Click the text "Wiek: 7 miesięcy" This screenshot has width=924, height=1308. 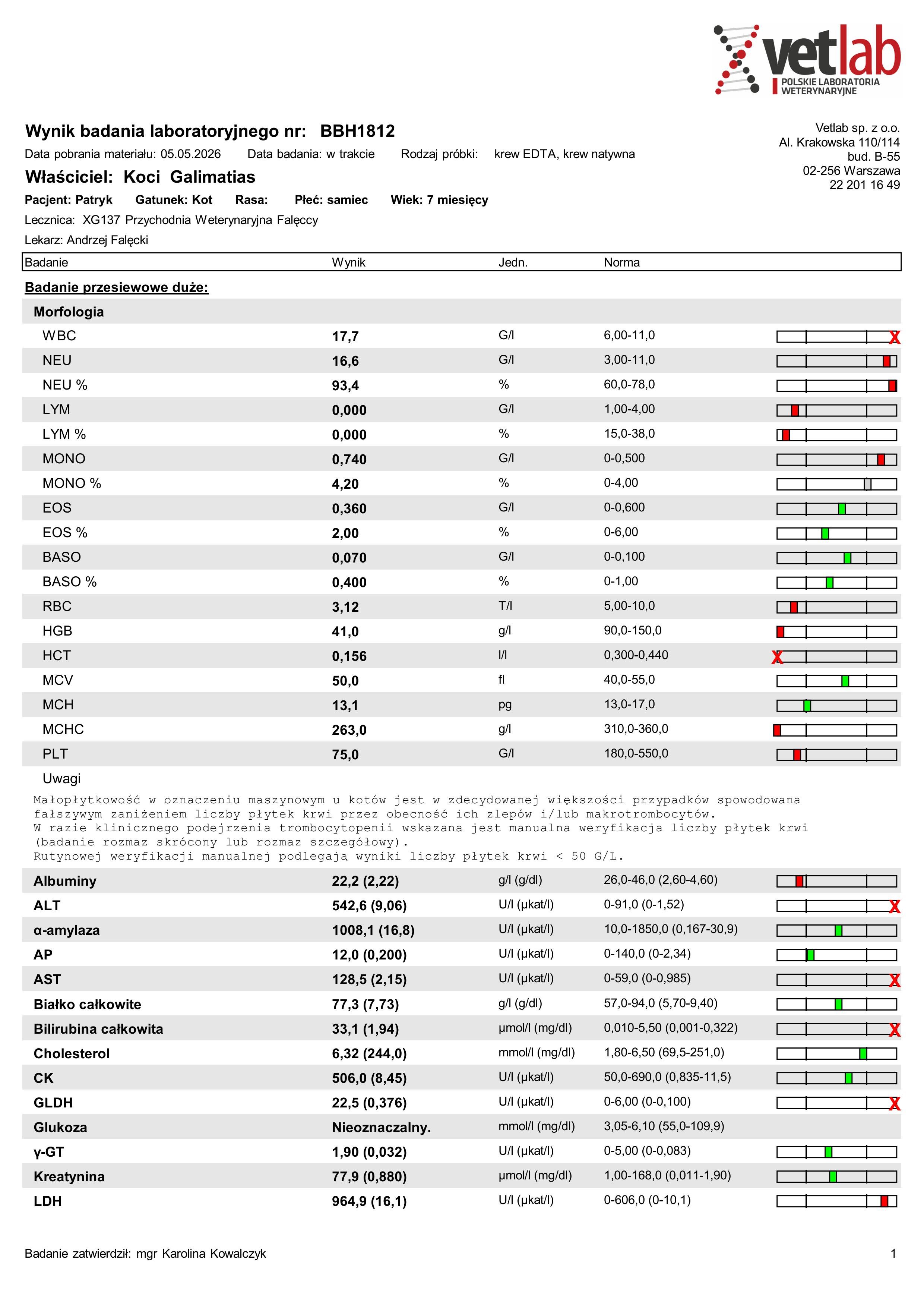coord(440,200)
